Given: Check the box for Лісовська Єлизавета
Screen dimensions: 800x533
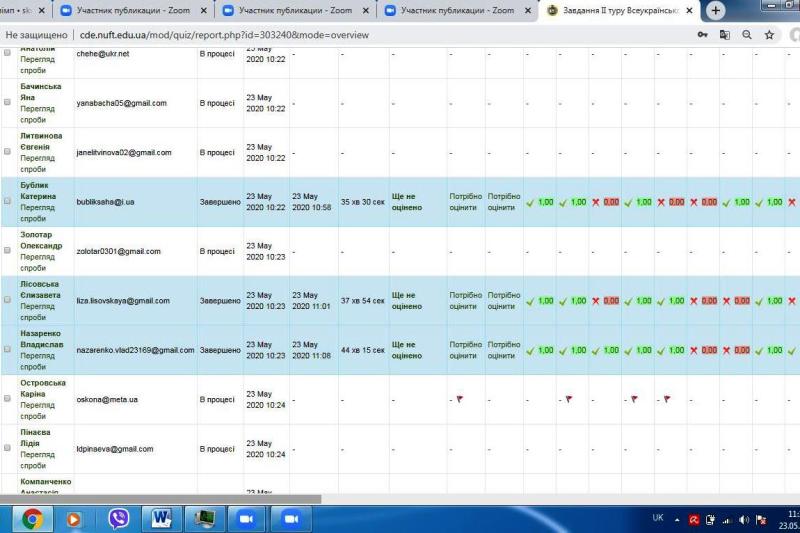Looking at the screenshot, I should [x=7, y=300].
